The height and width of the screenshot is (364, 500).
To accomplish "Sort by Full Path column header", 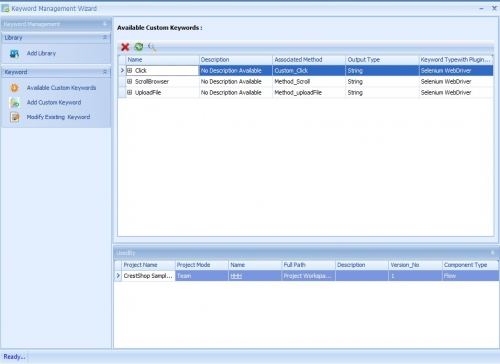I will point(308,265).
